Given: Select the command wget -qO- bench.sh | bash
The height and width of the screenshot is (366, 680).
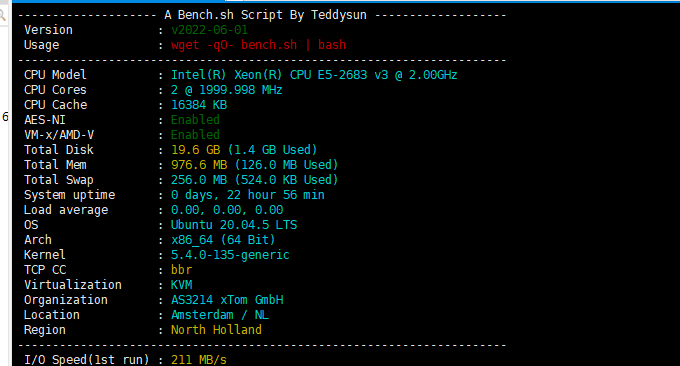Looking at the screenshot, I should 258,45.
